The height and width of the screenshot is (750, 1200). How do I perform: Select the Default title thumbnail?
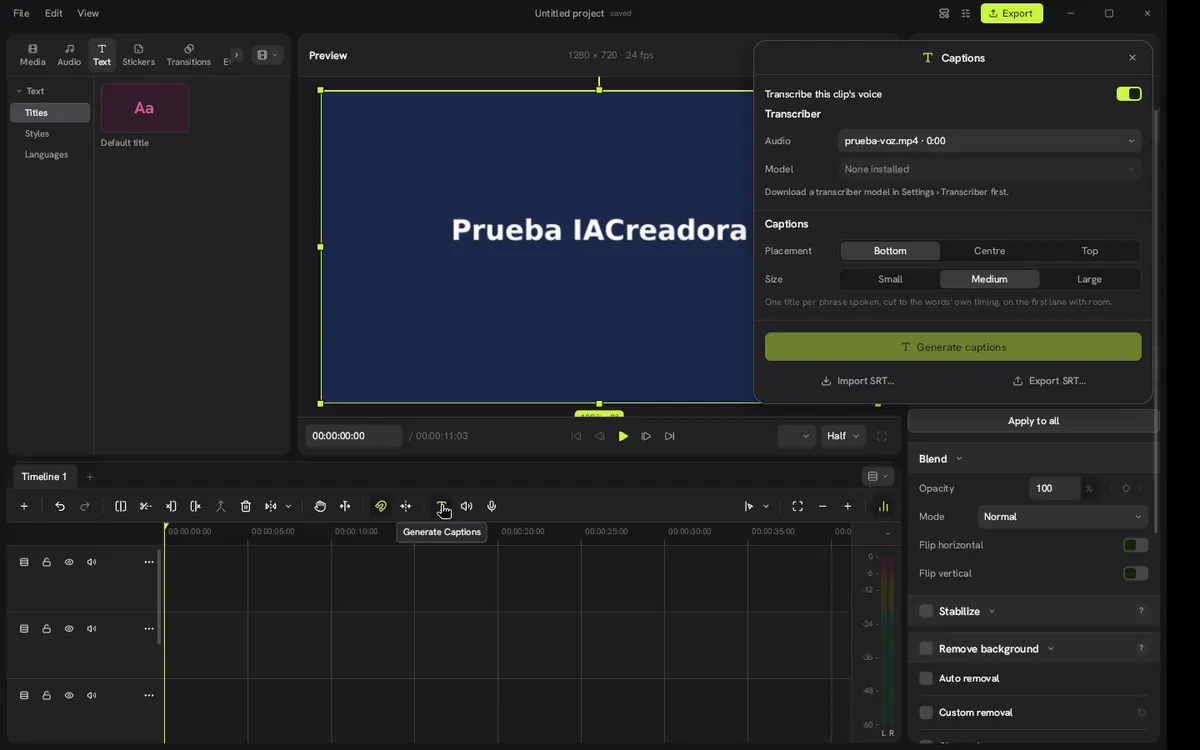click(x=145, y=108)
